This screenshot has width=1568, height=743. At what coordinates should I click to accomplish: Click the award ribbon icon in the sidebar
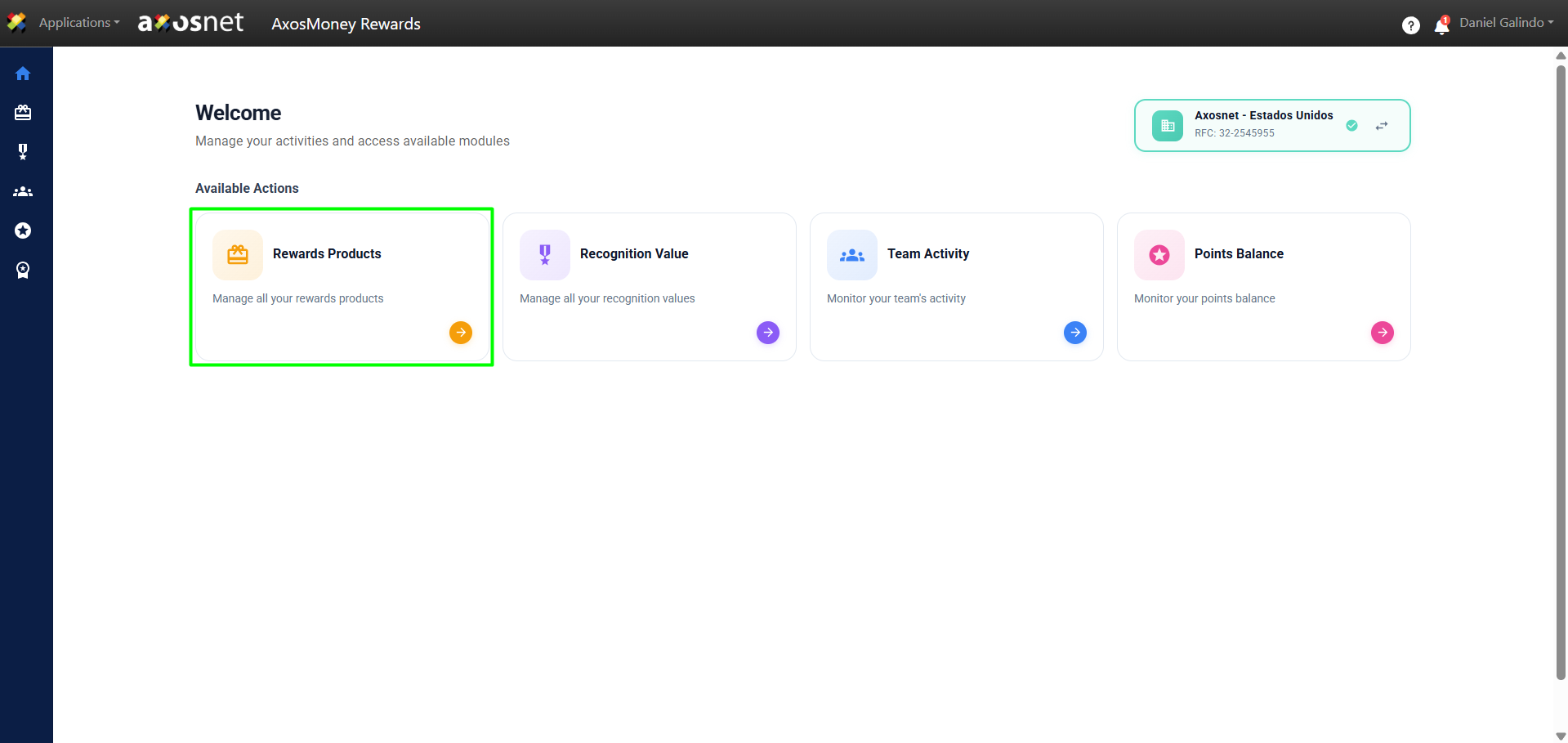tap(23, 270)
